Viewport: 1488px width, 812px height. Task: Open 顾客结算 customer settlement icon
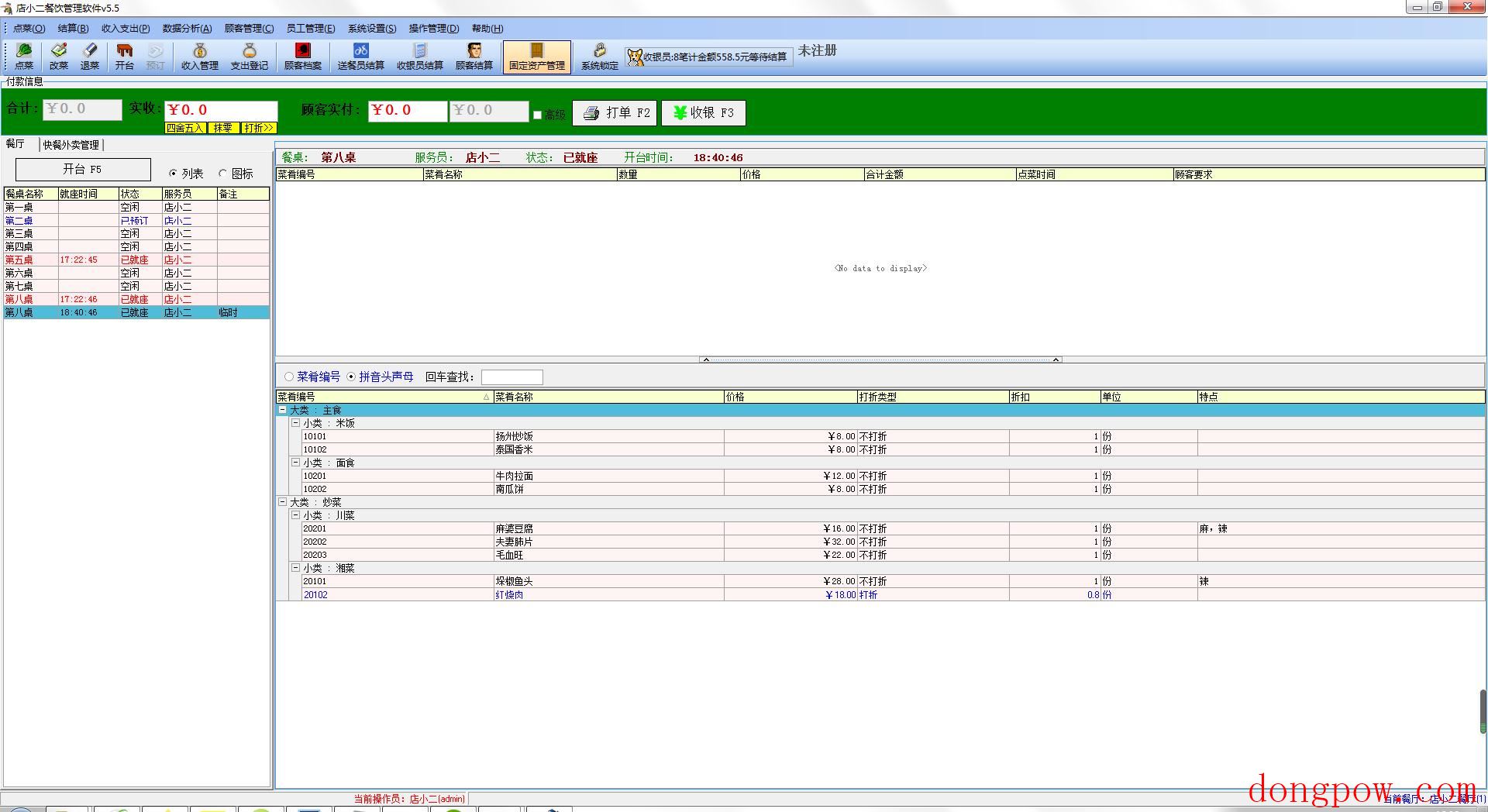point(474,57)
